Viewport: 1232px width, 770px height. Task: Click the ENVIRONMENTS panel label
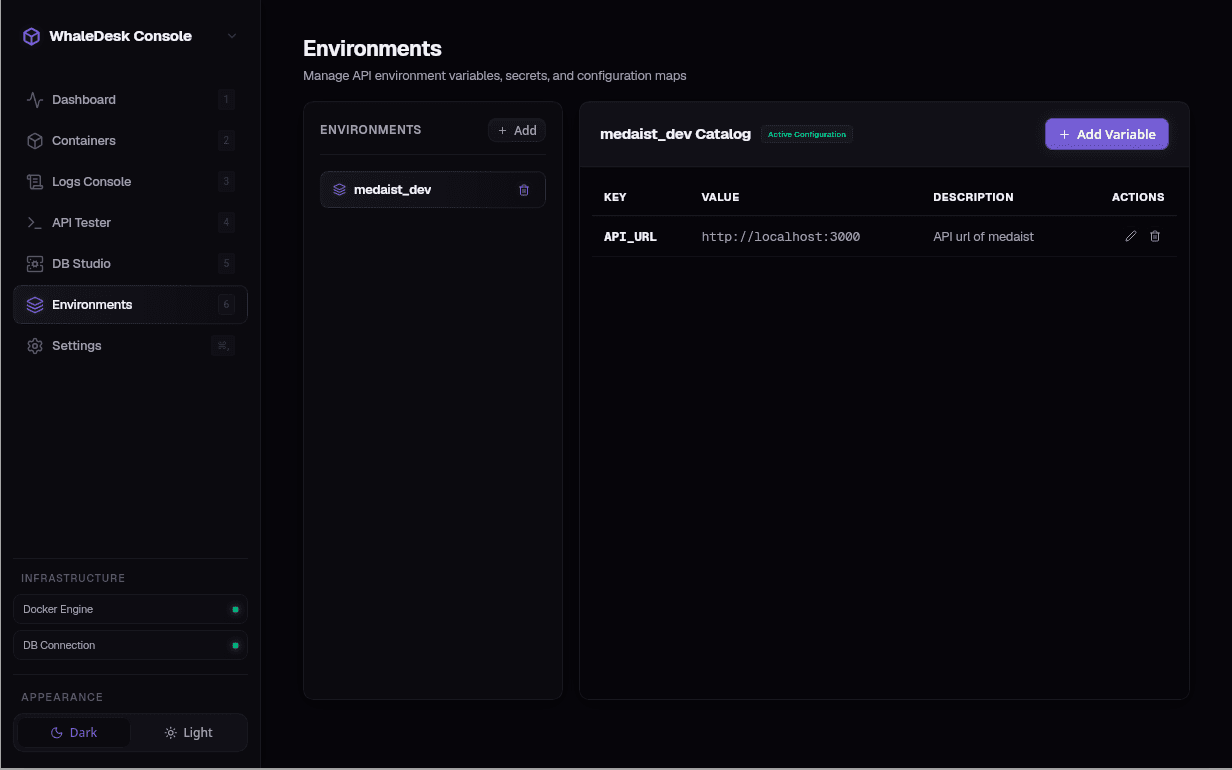point(370,130)
